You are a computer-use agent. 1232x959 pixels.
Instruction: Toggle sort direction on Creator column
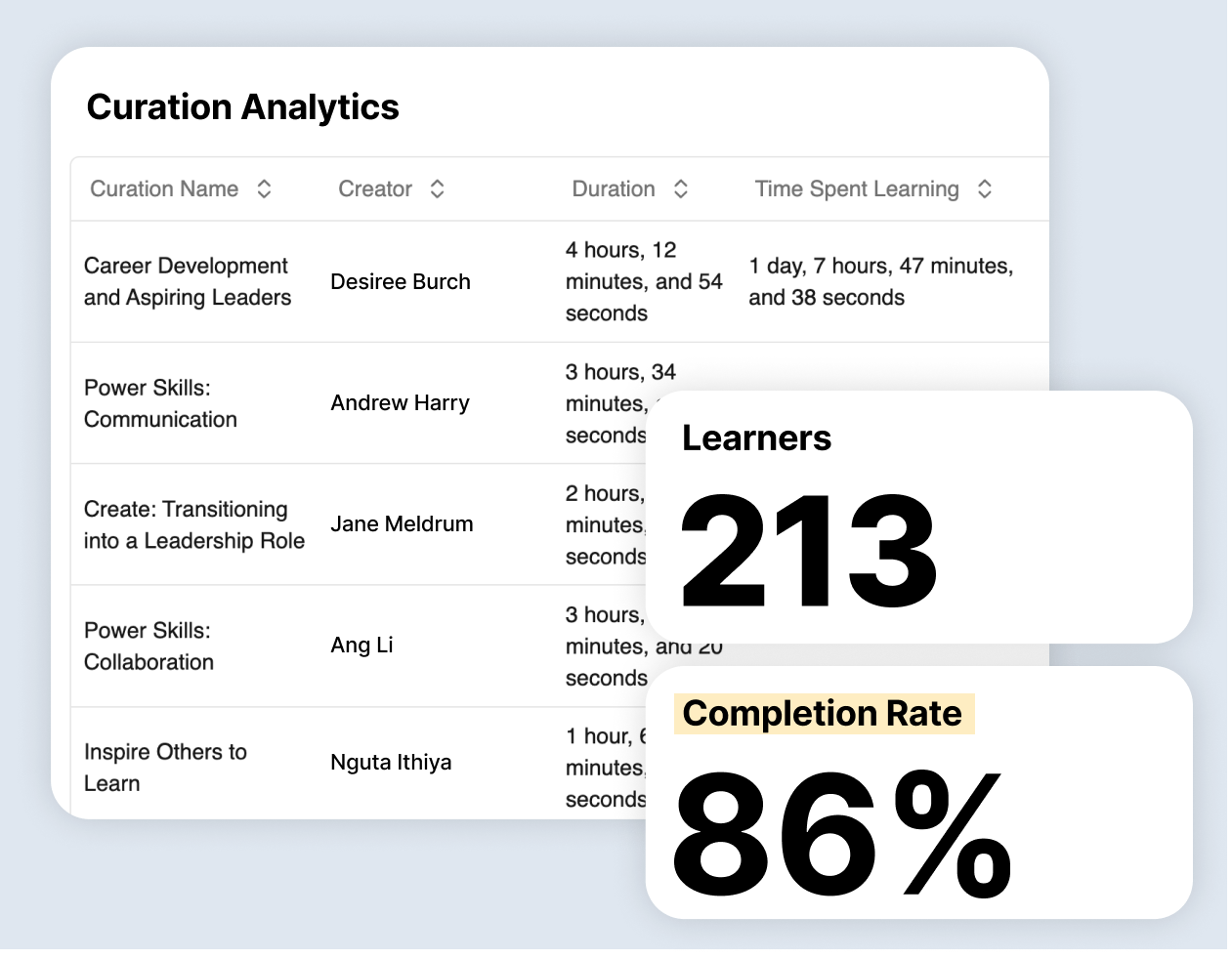(436, 188)
